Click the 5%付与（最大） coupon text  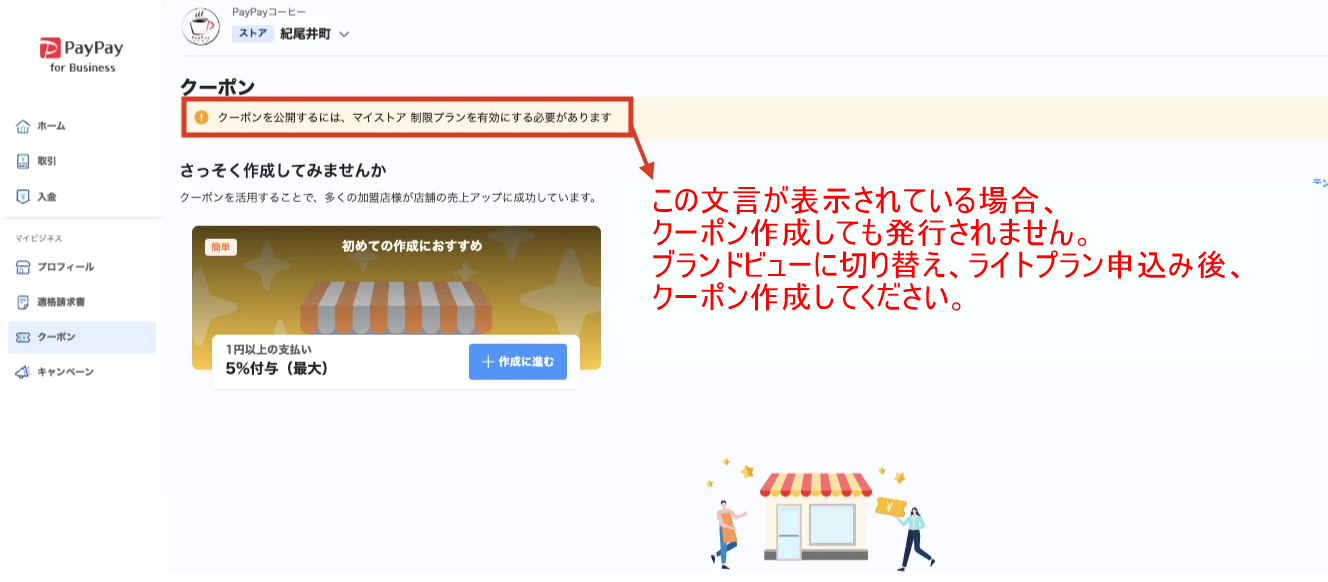(x=277, y=368)
